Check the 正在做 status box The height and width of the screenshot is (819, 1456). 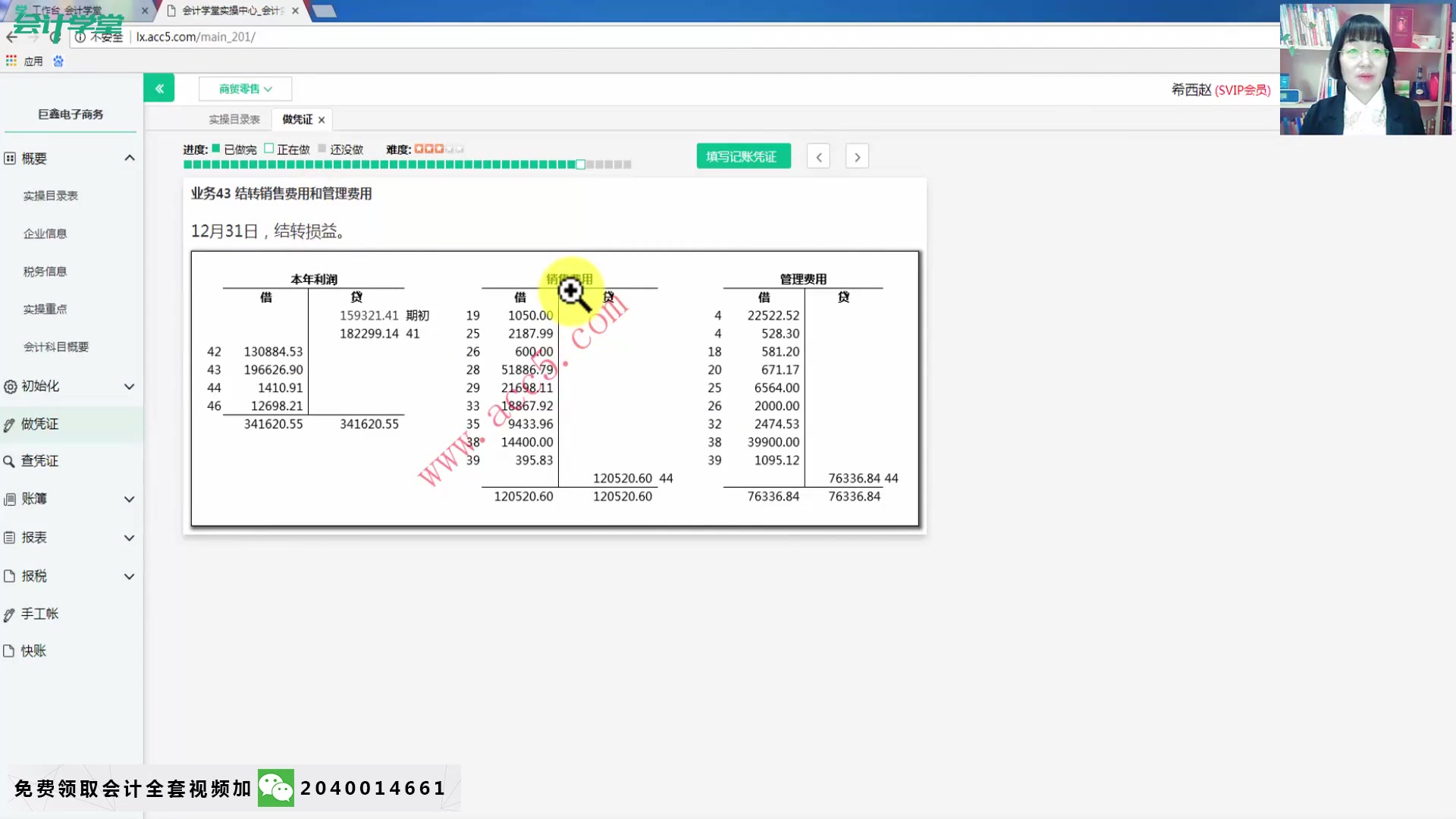[268, 149]
